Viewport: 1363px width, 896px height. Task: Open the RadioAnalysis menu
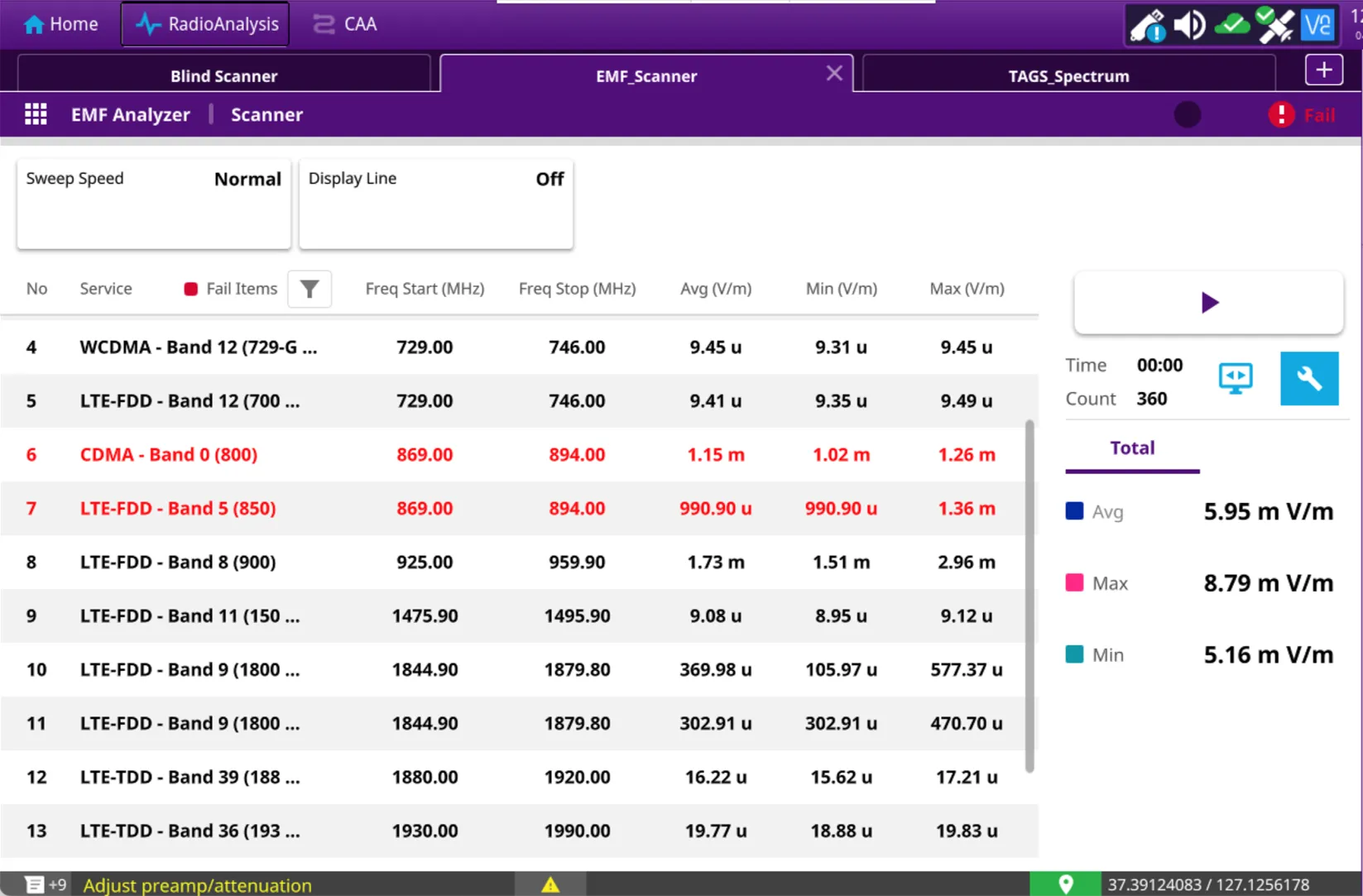(206, 24)
